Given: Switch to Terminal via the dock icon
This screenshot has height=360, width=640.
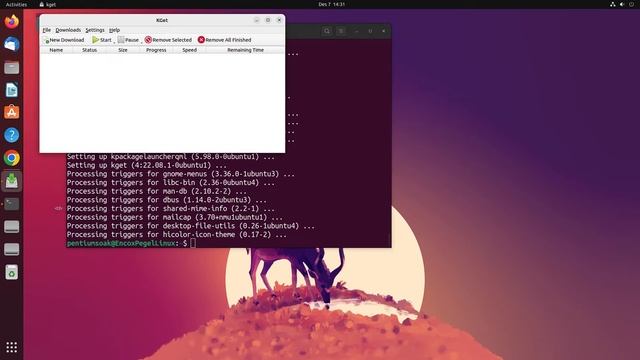Looking at the screenshot, I should [11, 204].
